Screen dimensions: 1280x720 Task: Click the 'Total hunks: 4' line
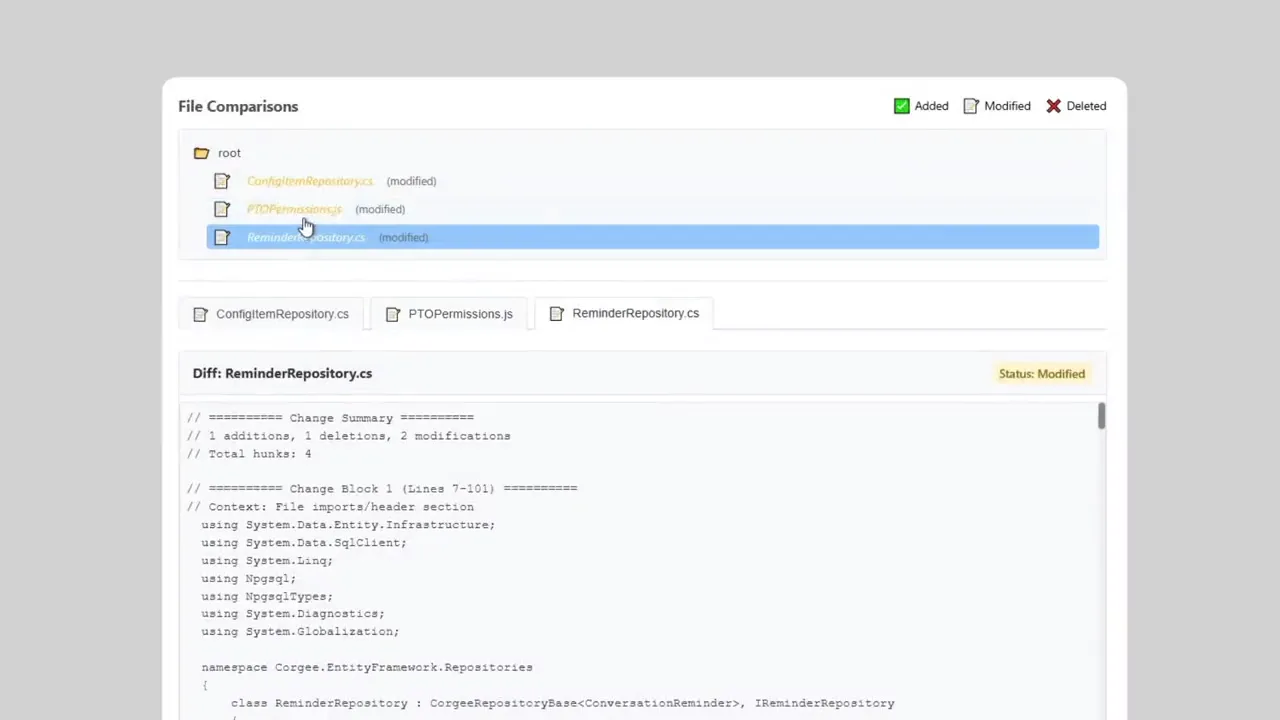(249, 454)
